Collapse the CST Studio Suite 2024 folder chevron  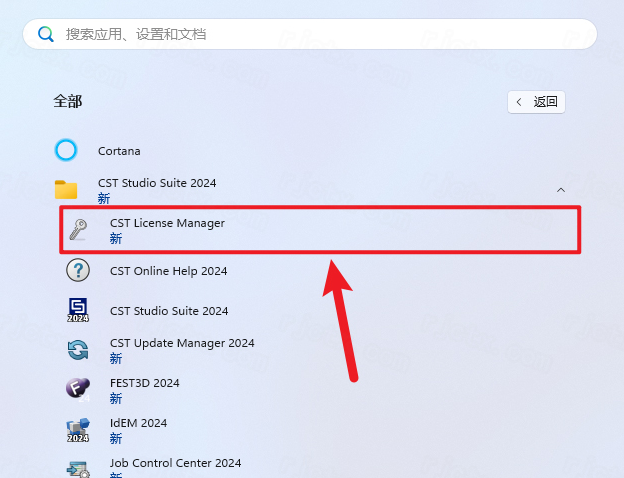(x=561, y=190)
